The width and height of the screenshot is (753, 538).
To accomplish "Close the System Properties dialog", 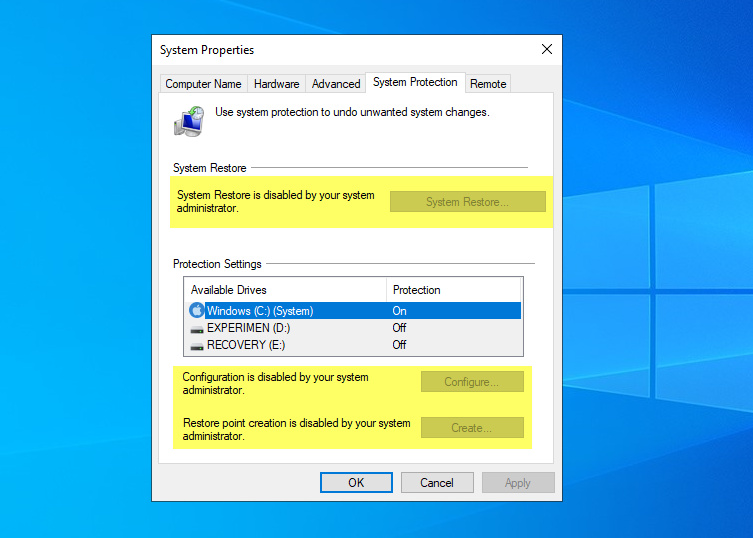I will coord(547,49).
